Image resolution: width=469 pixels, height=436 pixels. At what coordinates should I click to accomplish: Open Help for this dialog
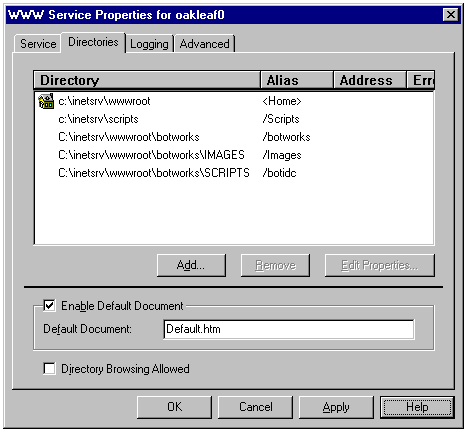point(417,407)
